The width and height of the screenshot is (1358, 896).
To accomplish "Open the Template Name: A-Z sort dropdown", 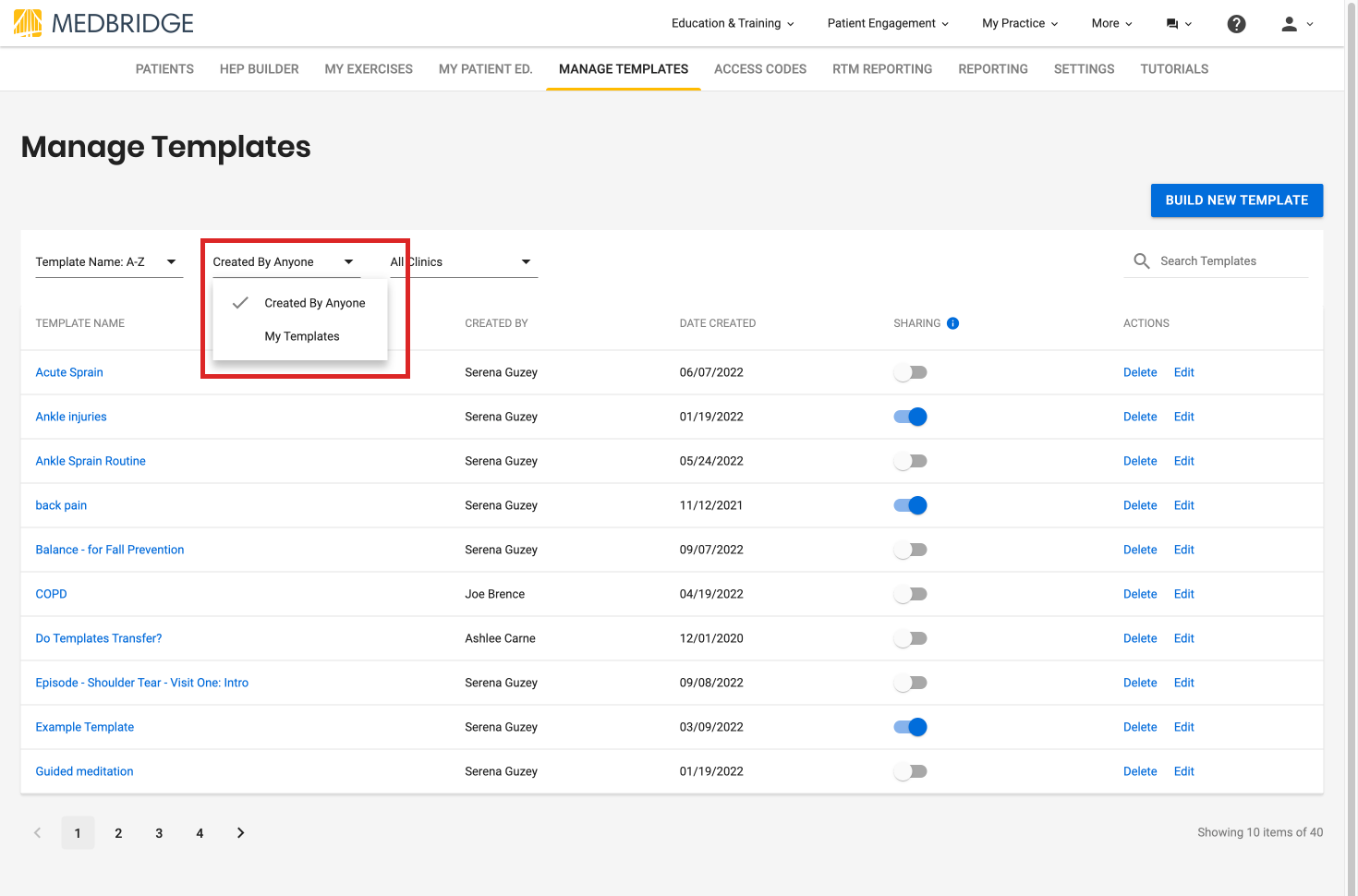I will tap(109, 262).
